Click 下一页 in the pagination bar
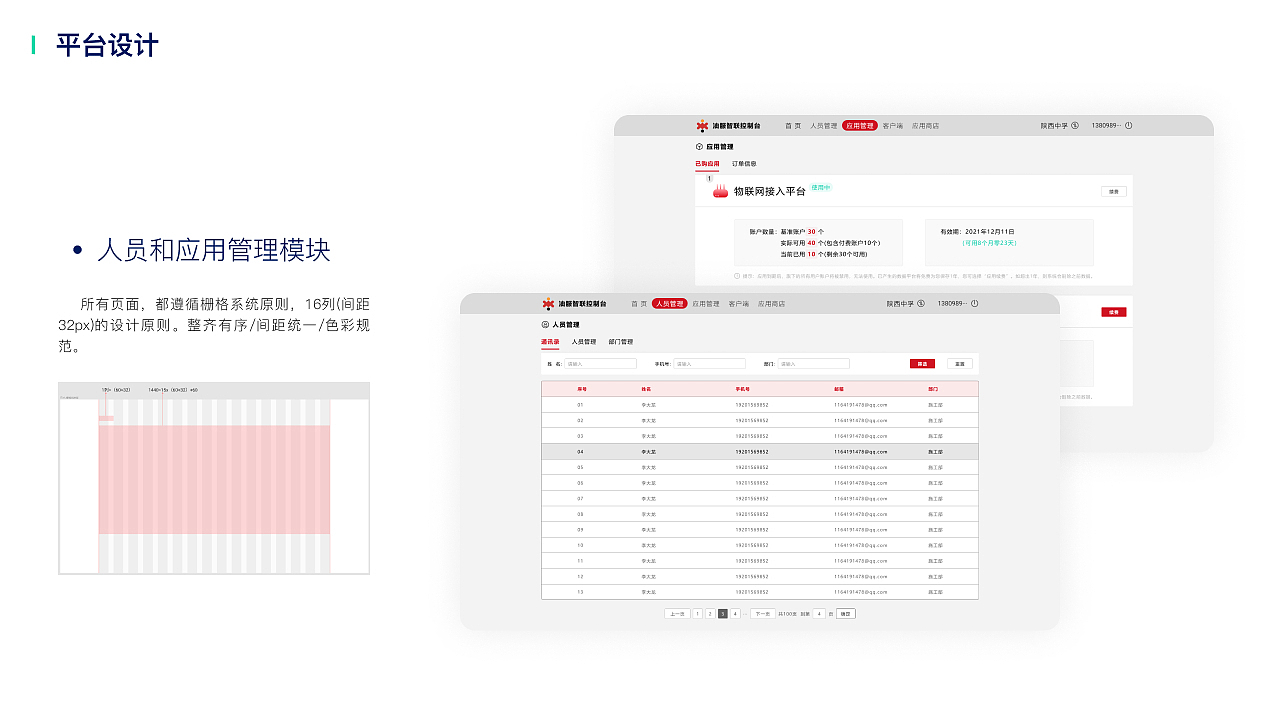The image size is (1280, 706). [764, 613]
